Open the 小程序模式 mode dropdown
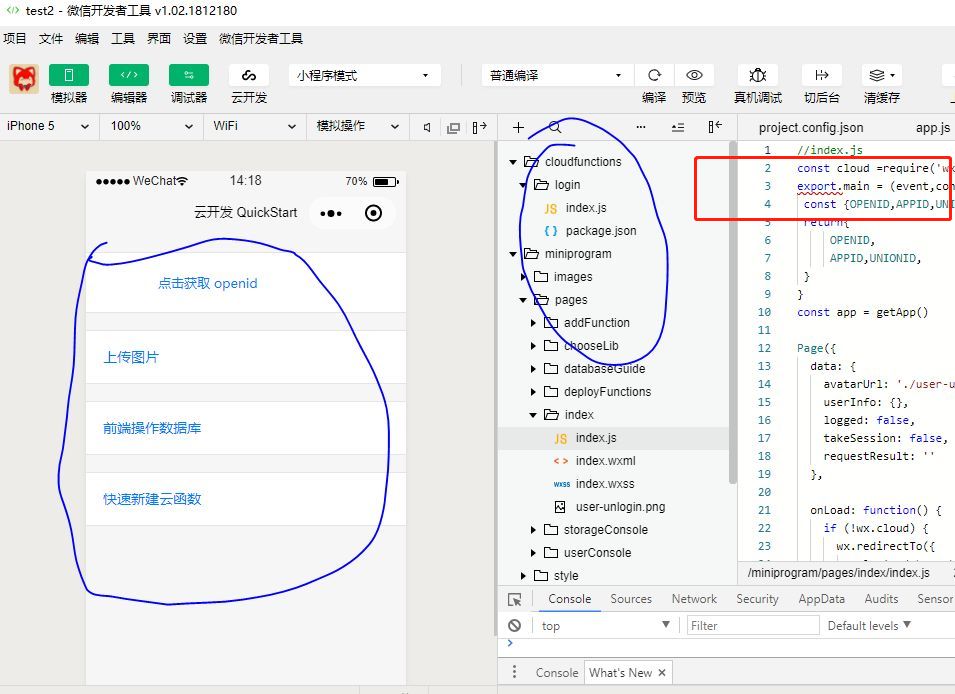The image size is (955, 694). click(x=362, y=76)
